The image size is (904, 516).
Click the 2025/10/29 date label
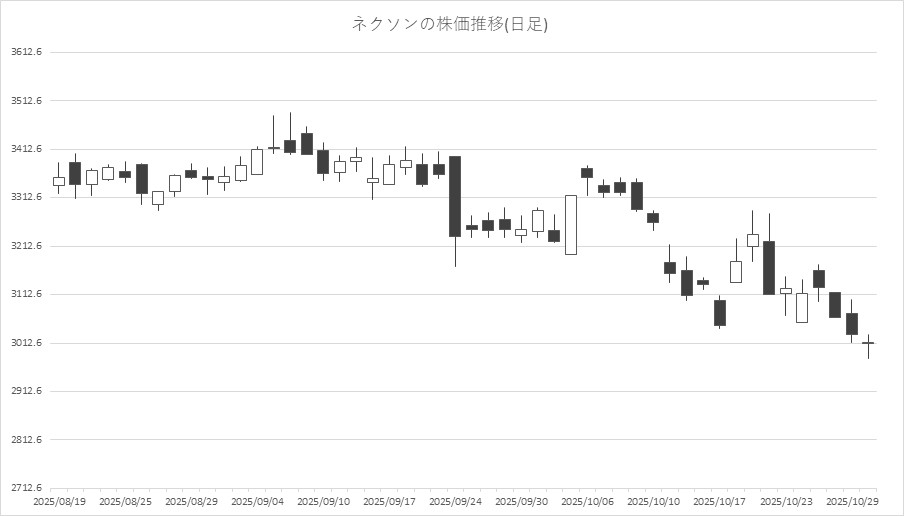click(x=851, y=501)
